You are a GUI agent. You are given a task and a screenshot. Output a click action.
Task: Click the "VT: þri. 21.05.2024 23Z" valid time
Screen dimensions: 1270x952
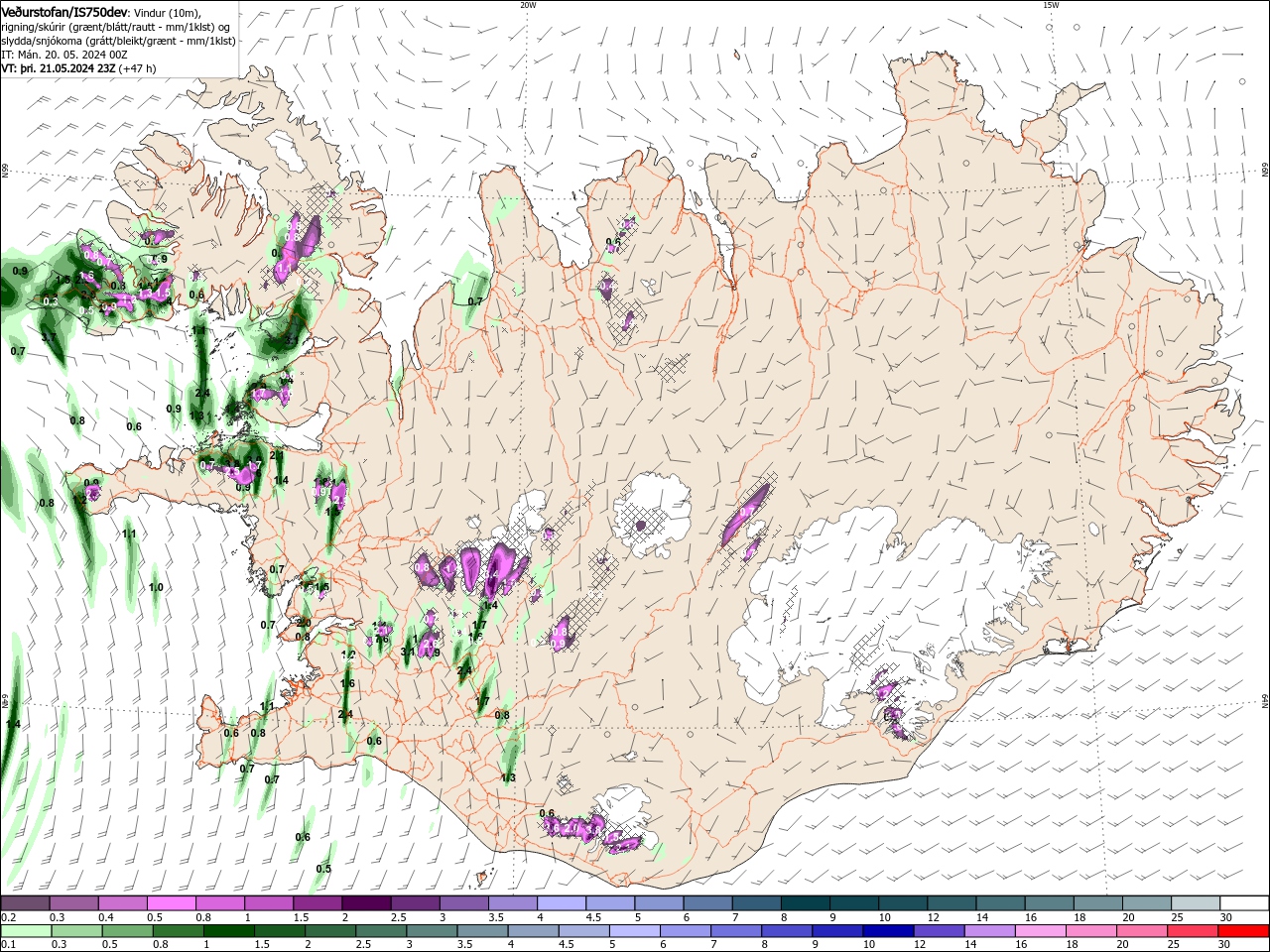59,68
